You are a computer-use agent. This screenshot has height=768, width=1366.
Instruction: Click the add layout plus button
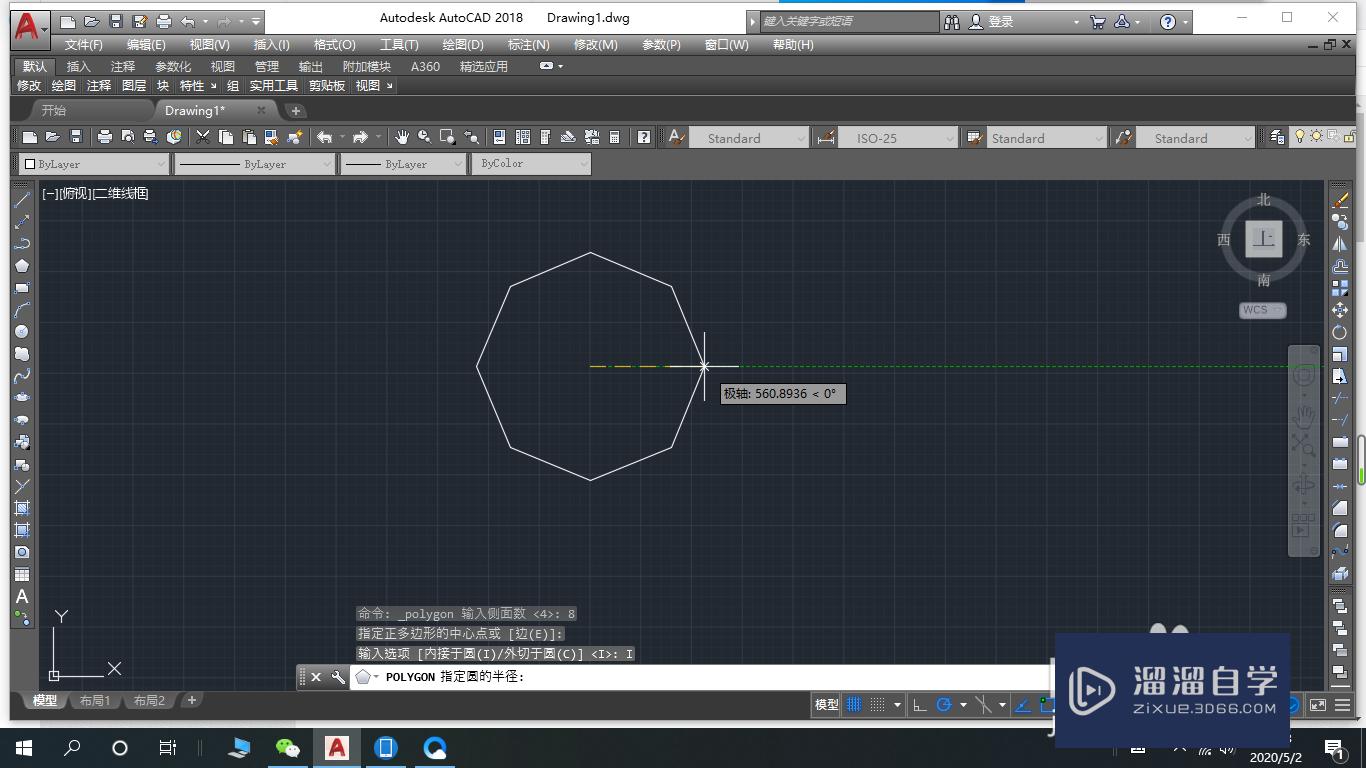[x=192, y=701]
